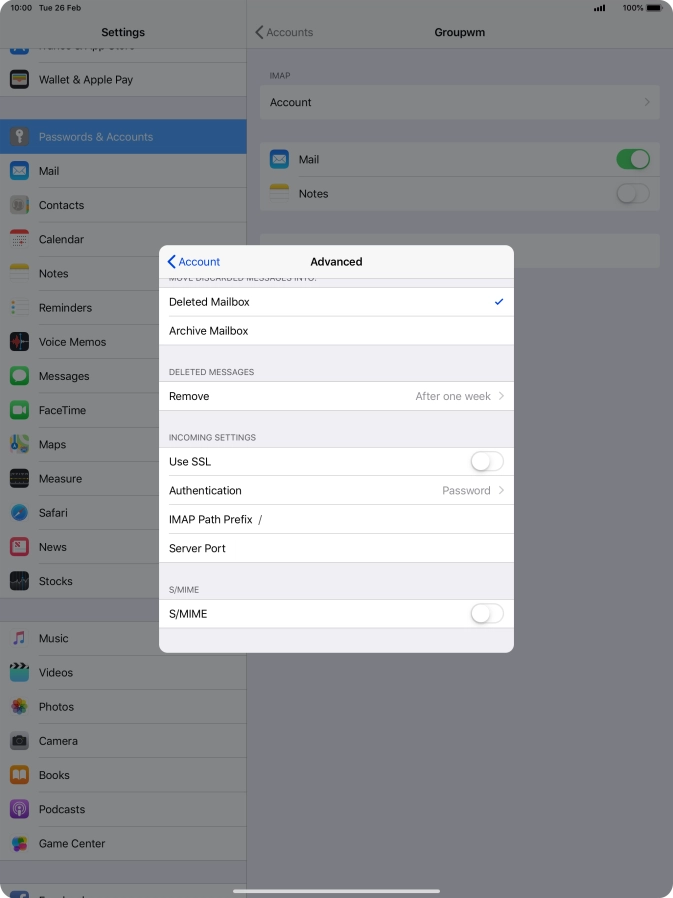Tap the Stocks icon in sidebar

[x=19, y=581]
